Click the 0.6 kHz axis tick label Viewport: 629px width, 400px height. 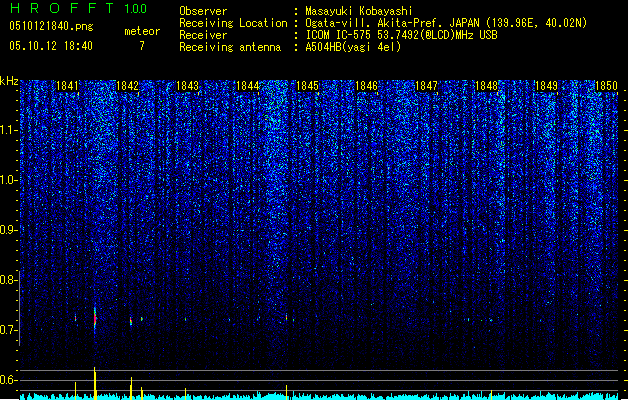[7, 380]
